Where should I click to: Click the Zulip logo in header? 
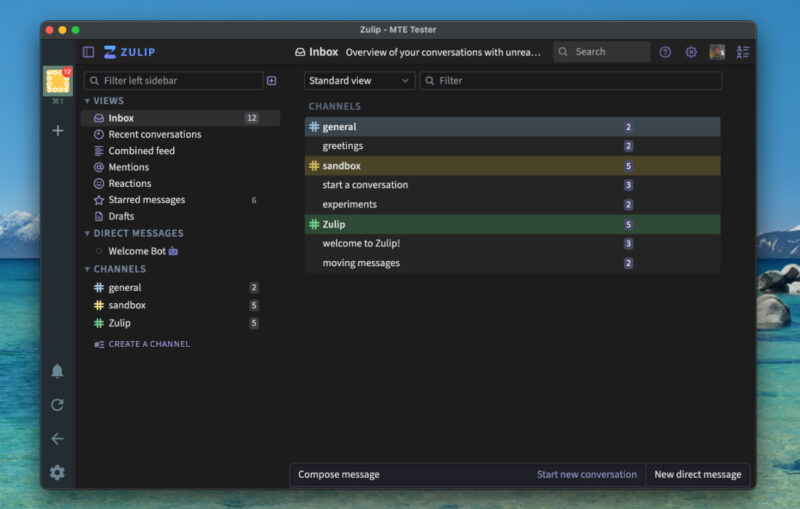pyautogui.click(x=130, y=52)
